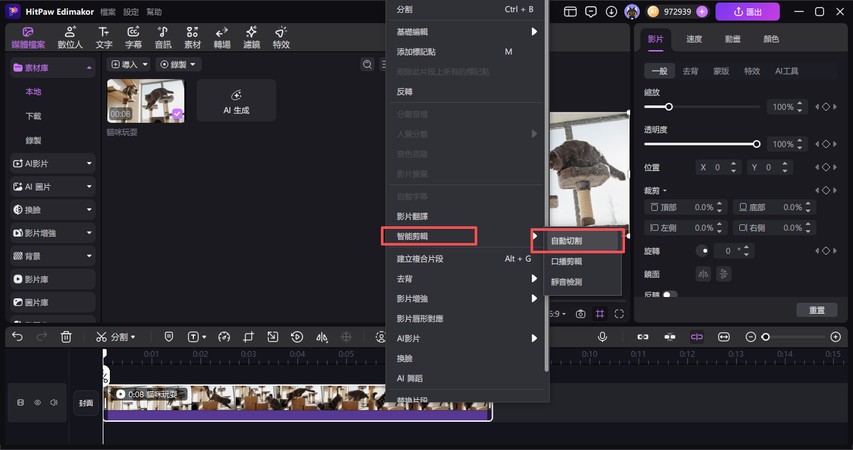Toggle the video track eye visibility icon

[38, 403]
